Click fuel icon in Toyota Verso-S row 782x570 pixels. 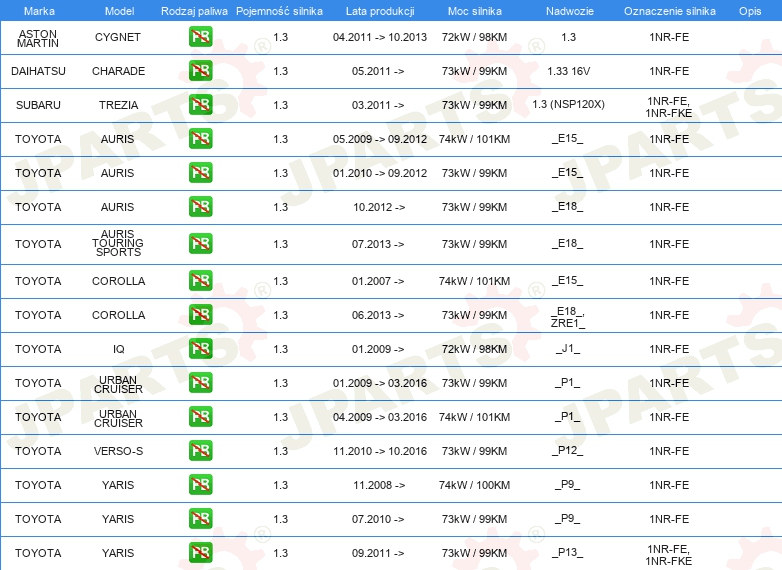tap(200, 450)
